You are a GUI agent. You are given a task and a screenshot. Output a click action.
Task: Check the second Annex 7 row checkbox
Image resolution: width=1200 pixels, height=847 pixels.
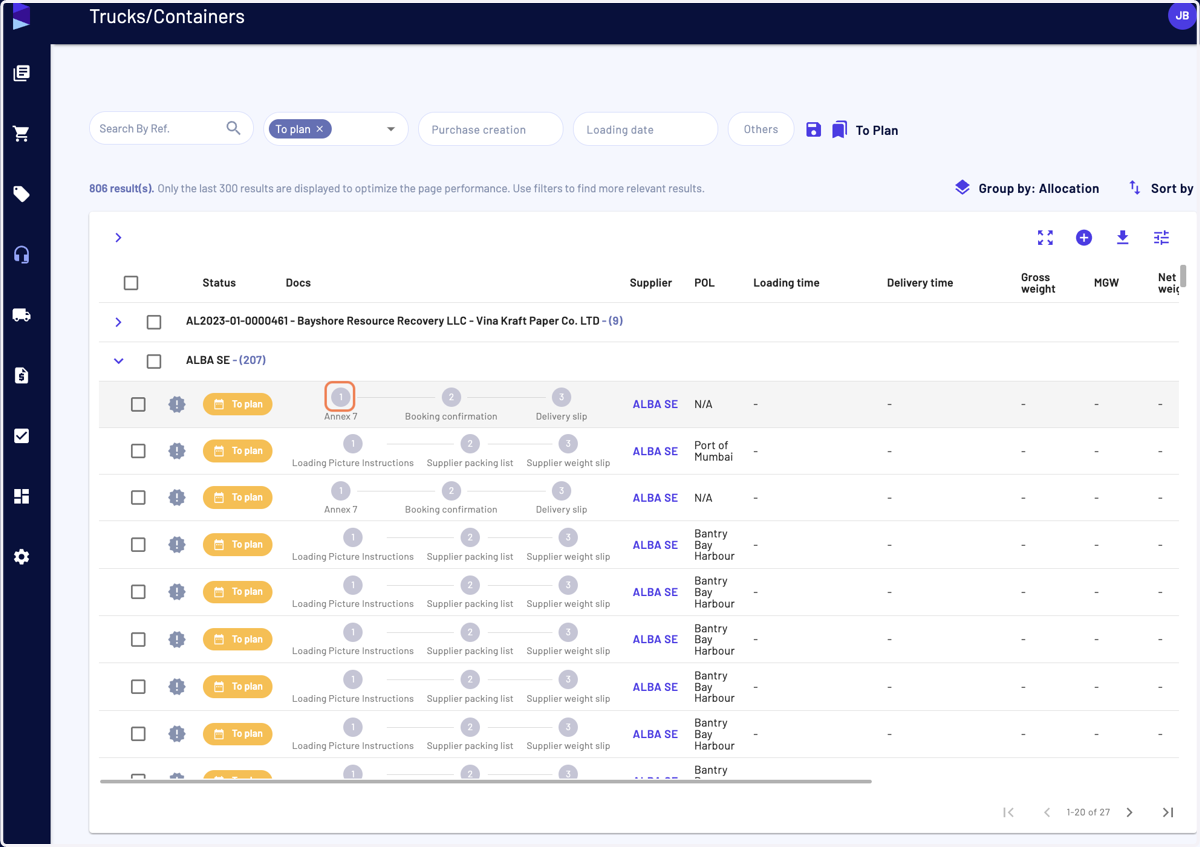(x=138, y=498)
